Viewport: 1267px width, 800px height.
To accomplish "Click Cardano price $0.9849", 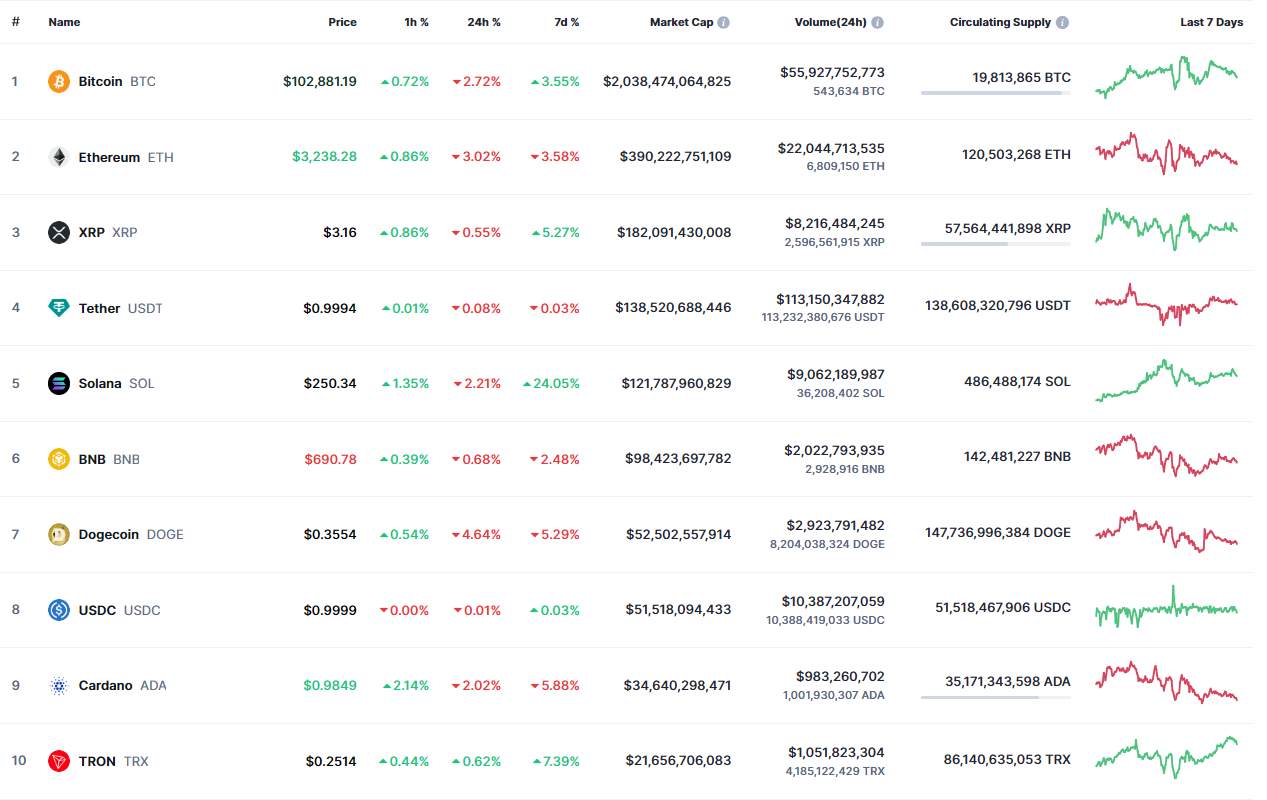I will pos(330,685).
